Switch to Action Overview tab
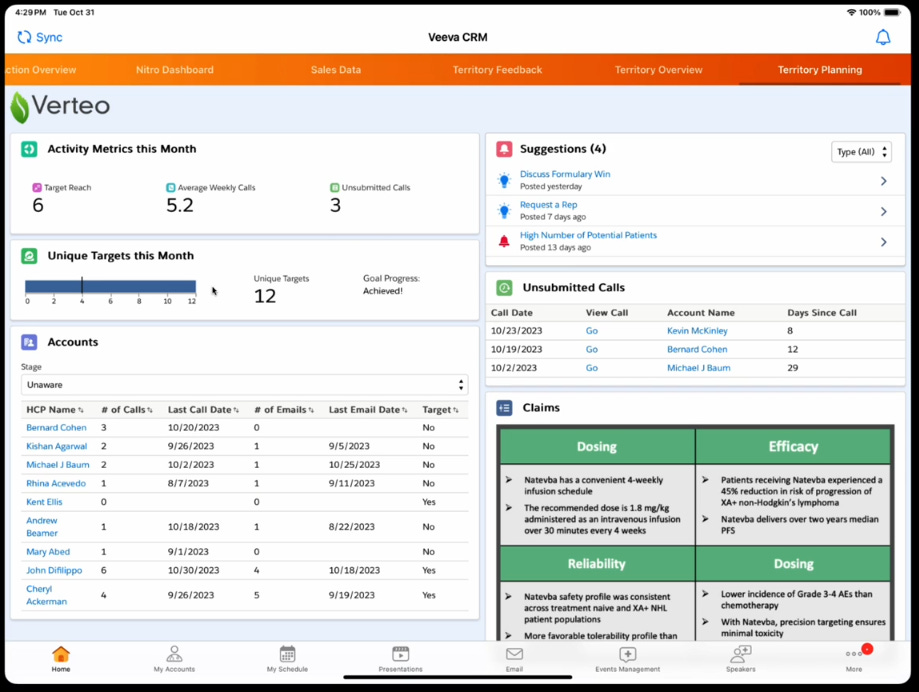Viewport: 919px width, 692px height. coord(41,70)
